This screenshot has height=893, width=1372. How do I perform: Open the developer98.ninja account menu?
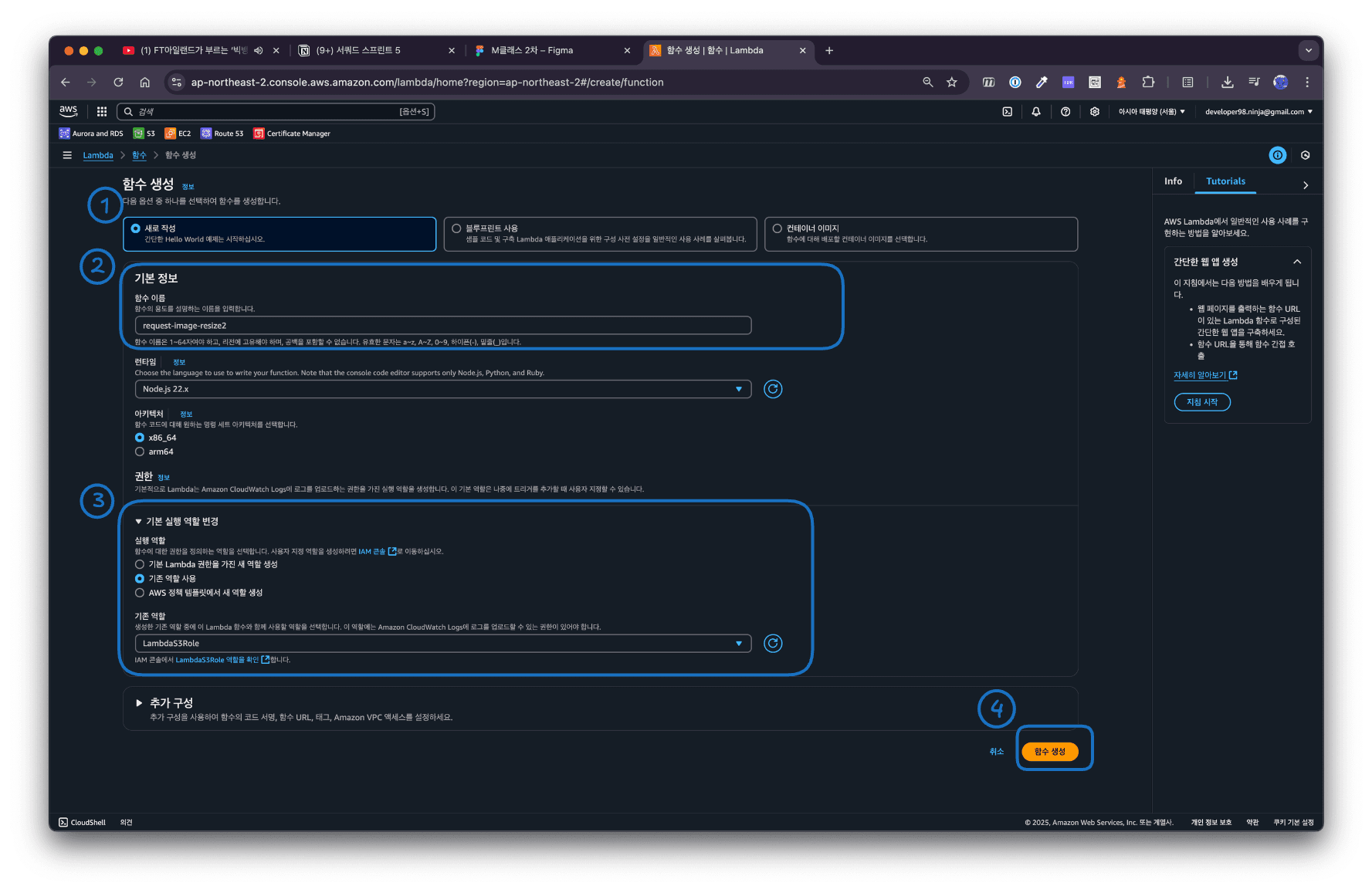[x=1259, y=112]
